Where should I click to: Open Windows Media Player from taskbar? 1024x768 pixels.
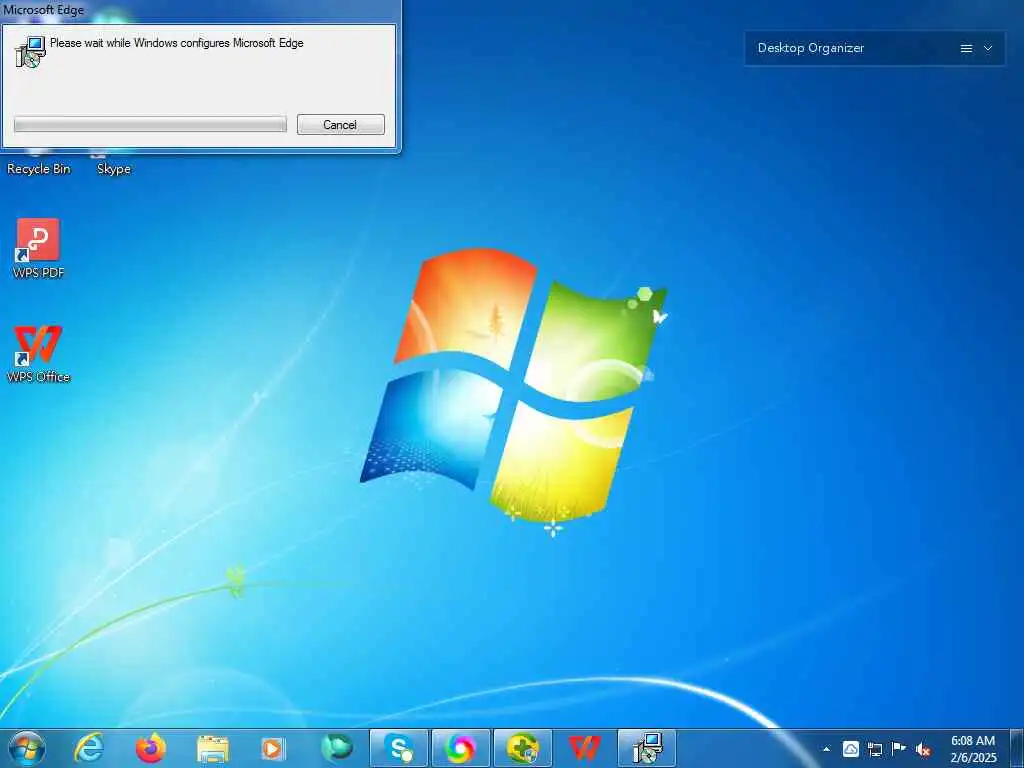(274, 748)
